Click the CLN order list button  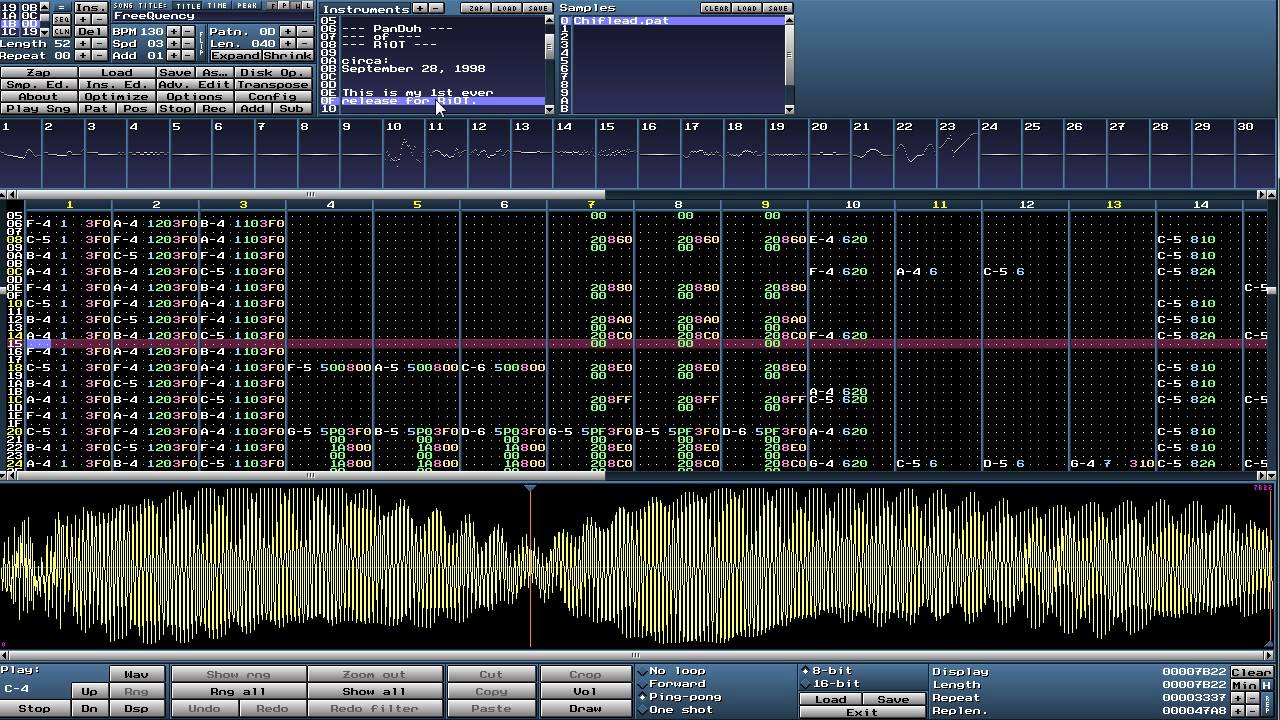[x=62, y=31]
